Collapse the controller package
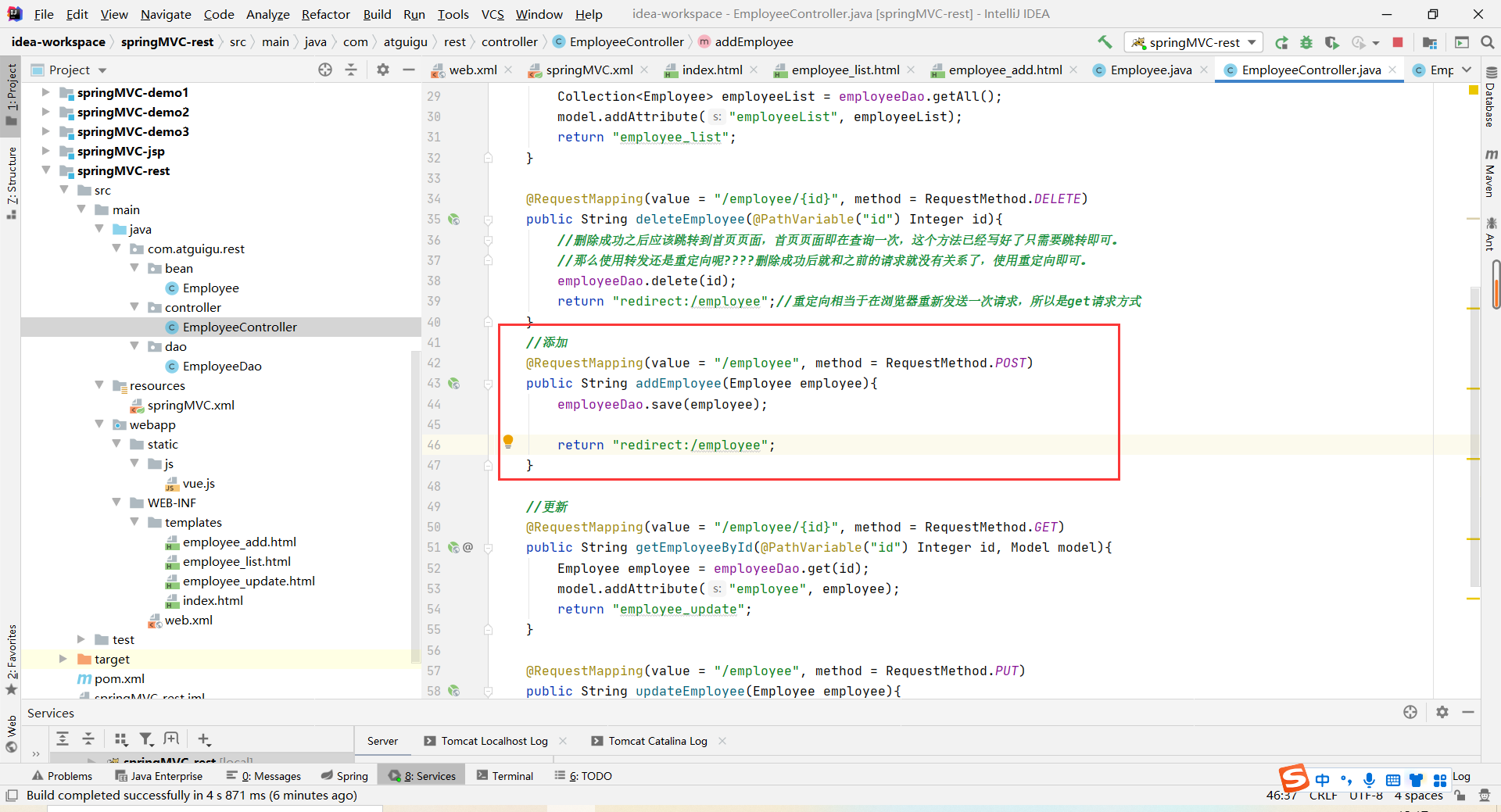The height and width of the screenshot is (812, 1501). (x=134, y=307)
